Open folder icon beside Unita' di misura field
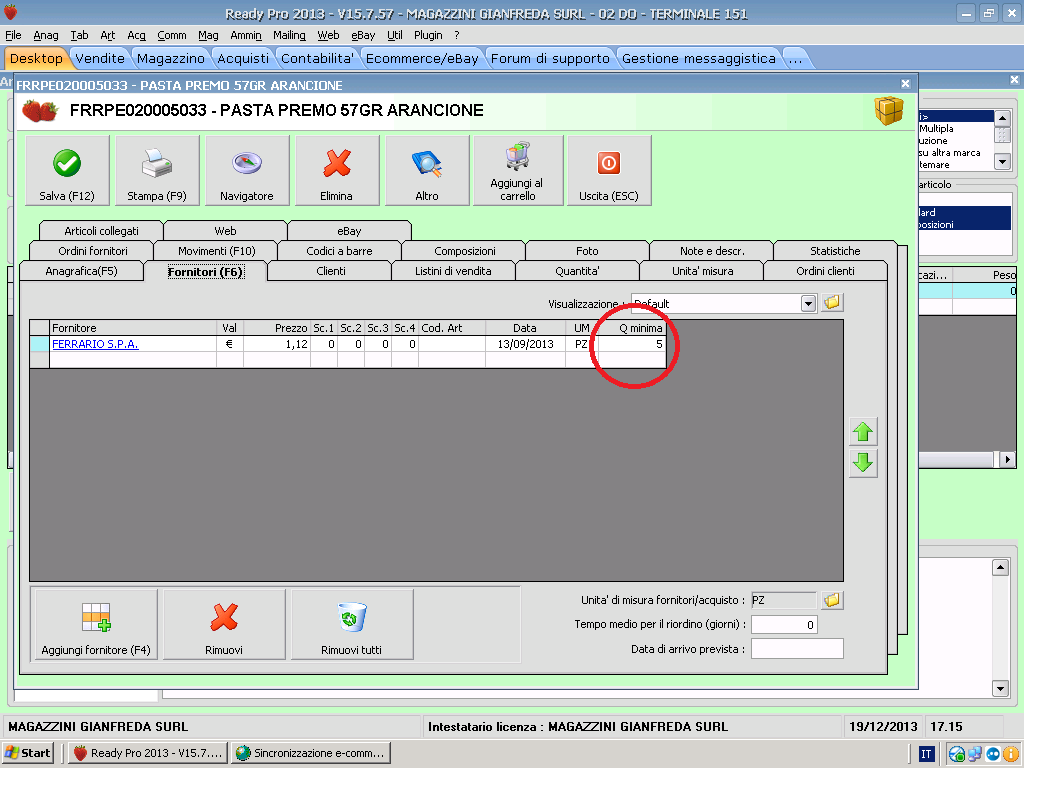This screenshot has height=804, width=1048. [832, 600]
